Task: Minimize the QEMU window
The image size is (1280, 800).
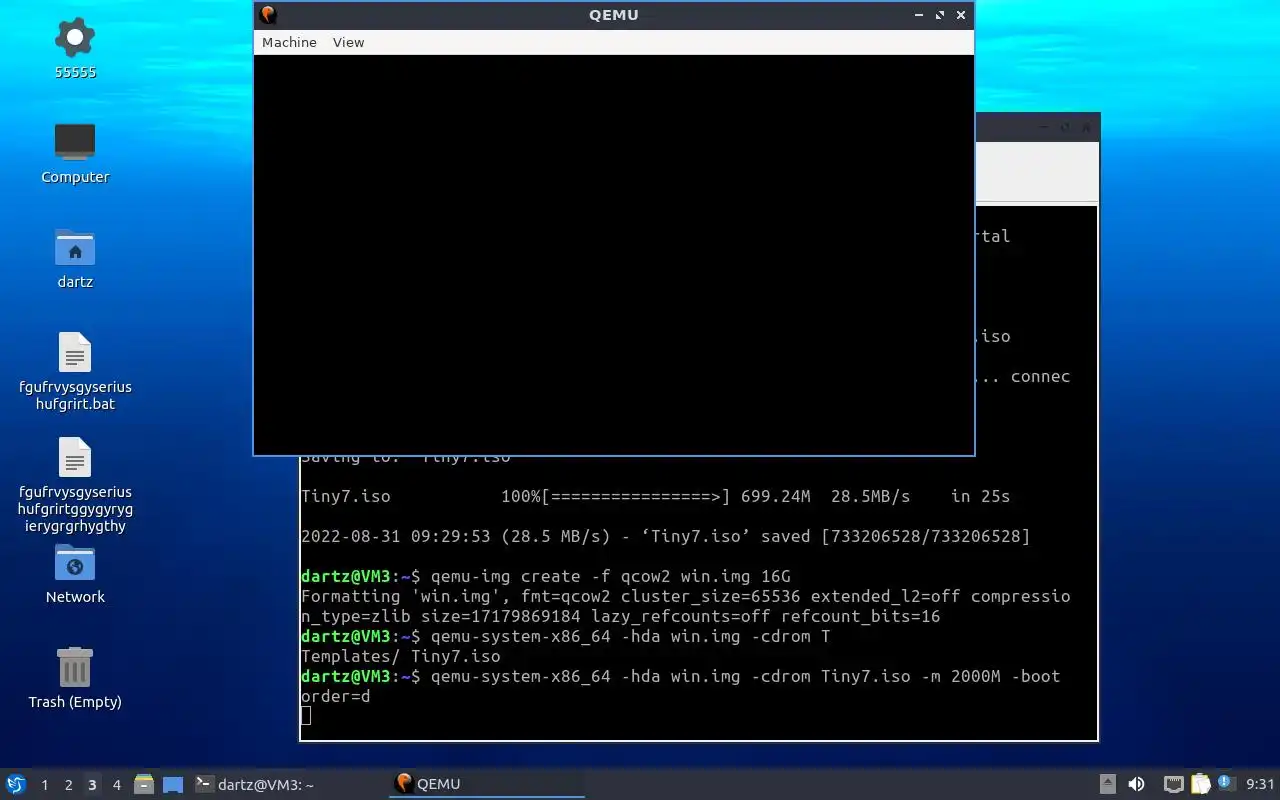Action: click(x=919, y=15)
